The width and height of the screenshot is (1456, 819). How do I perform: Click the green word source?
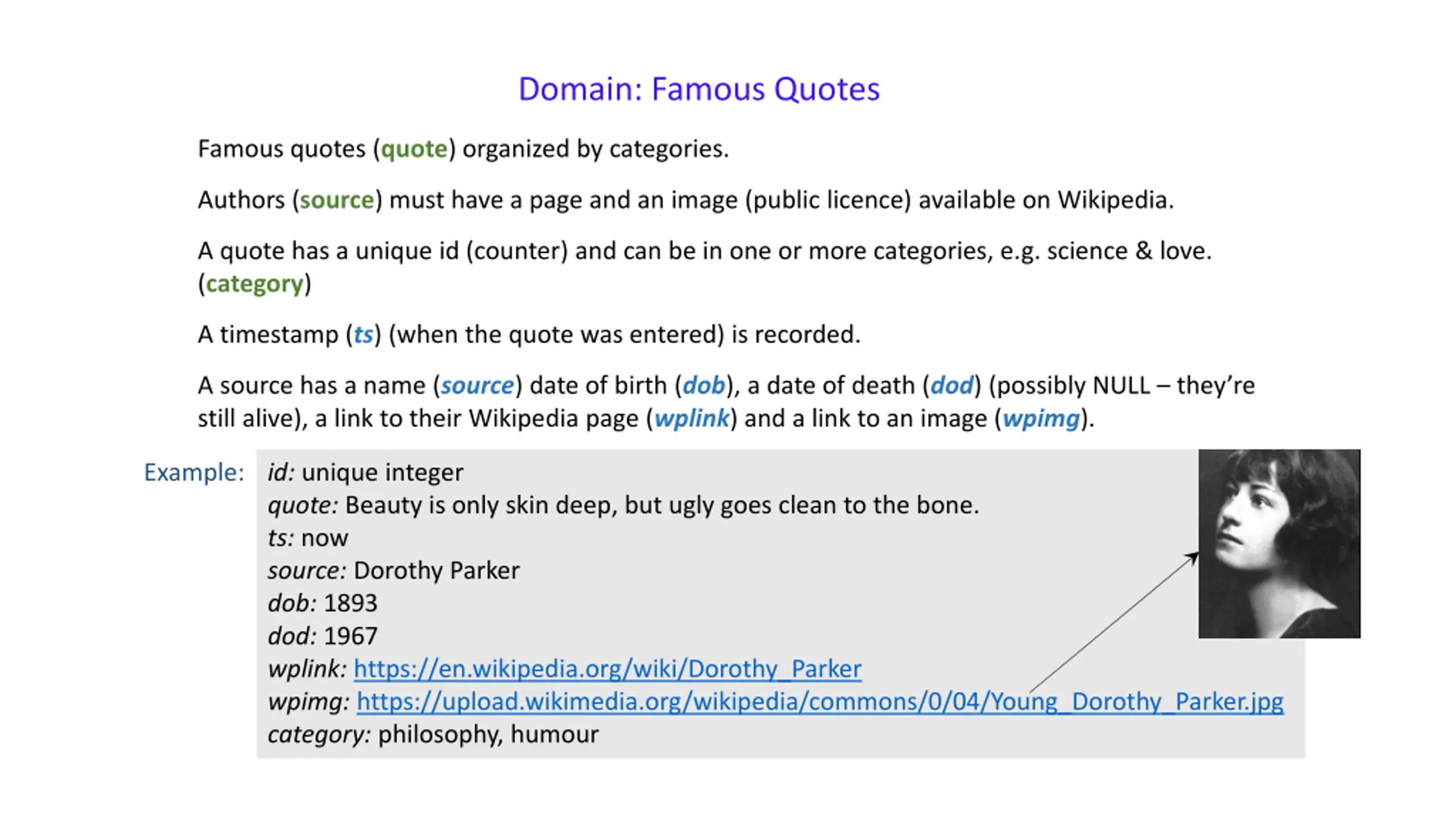pyautogui.click(x=337, y=200)
